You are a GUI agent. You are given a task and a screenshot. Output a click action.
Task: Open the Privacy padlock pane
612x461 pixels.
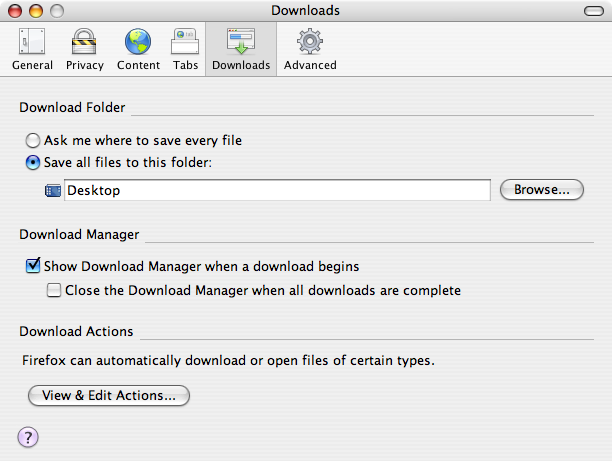coord(84,50)
